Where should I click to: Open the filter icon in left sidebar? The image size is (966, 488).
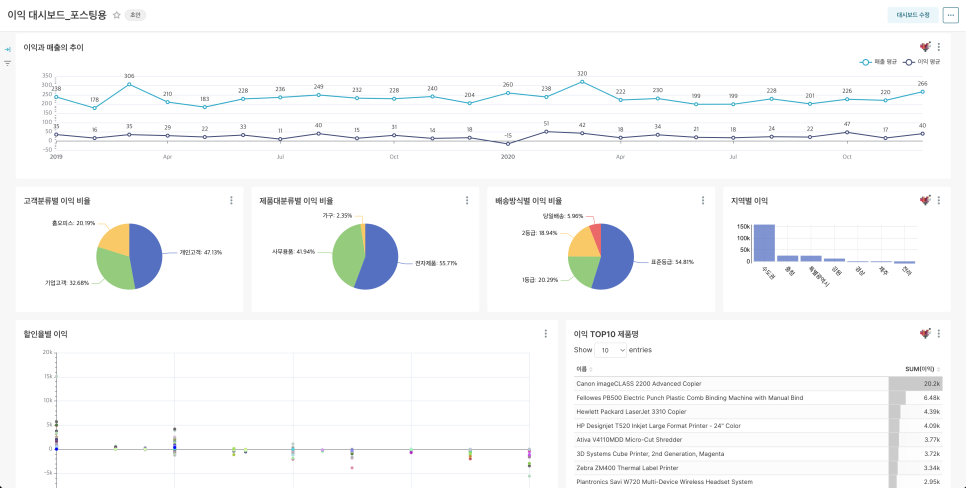coord(7,63)
